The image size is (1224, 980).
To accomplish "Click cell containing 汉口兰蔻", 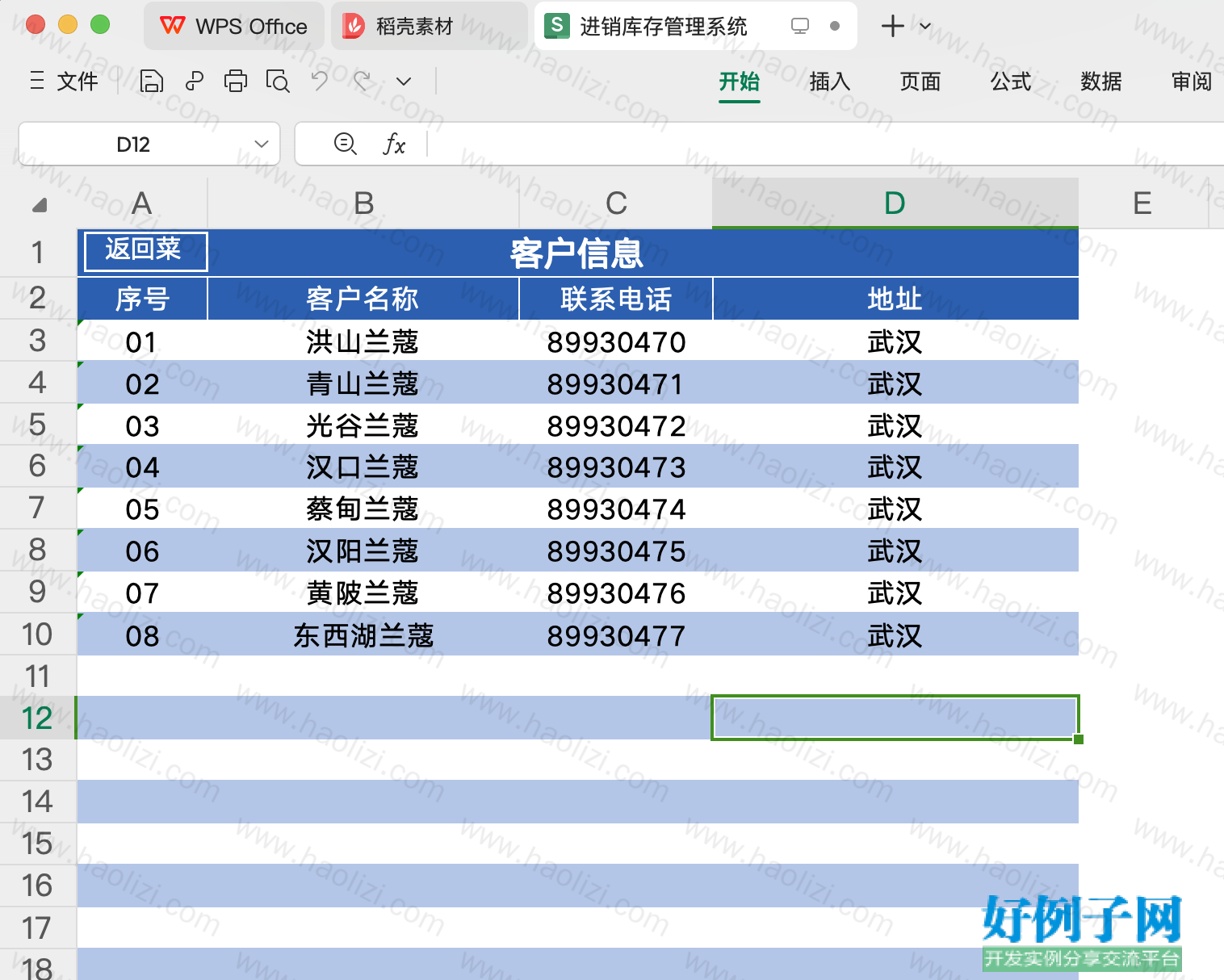I will (x=363, y=467).
